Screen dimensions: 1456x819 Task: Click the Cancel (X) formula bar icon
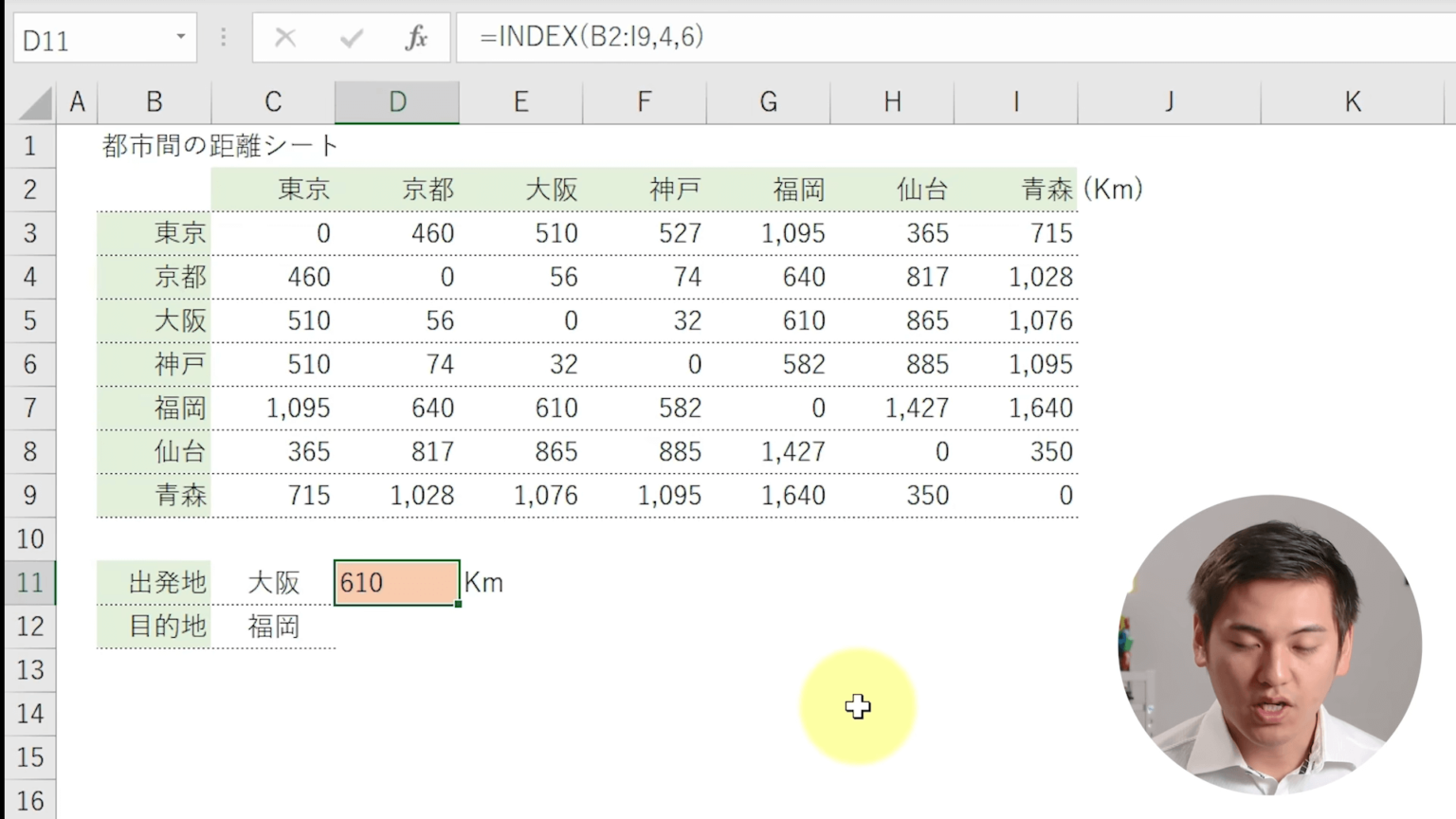(x=285, y=38)
